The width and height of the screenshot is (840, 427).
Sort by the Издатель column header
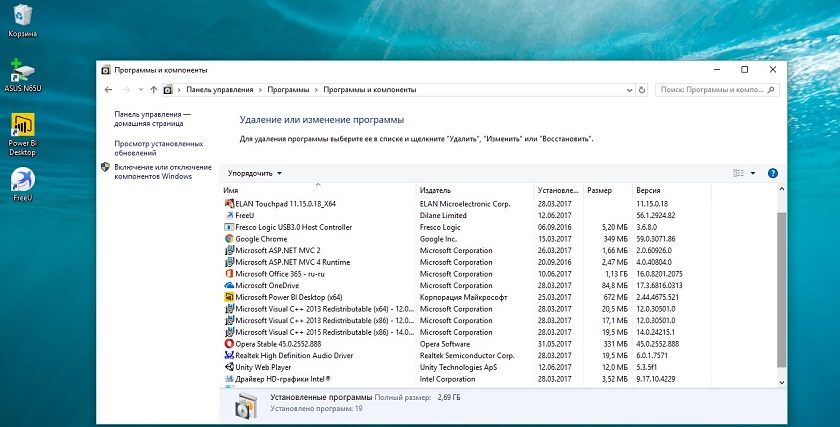click(475, 190)
